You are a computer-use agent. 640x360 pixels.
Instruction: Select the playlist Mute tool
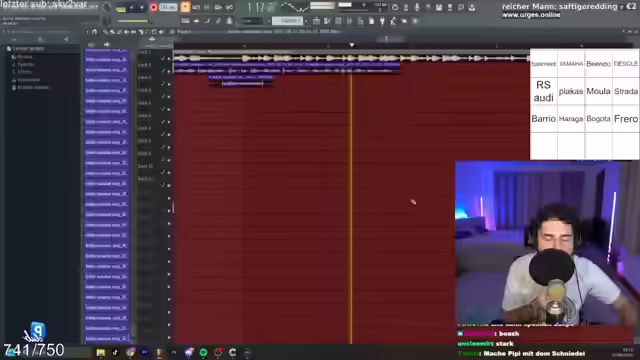(126, 32)
